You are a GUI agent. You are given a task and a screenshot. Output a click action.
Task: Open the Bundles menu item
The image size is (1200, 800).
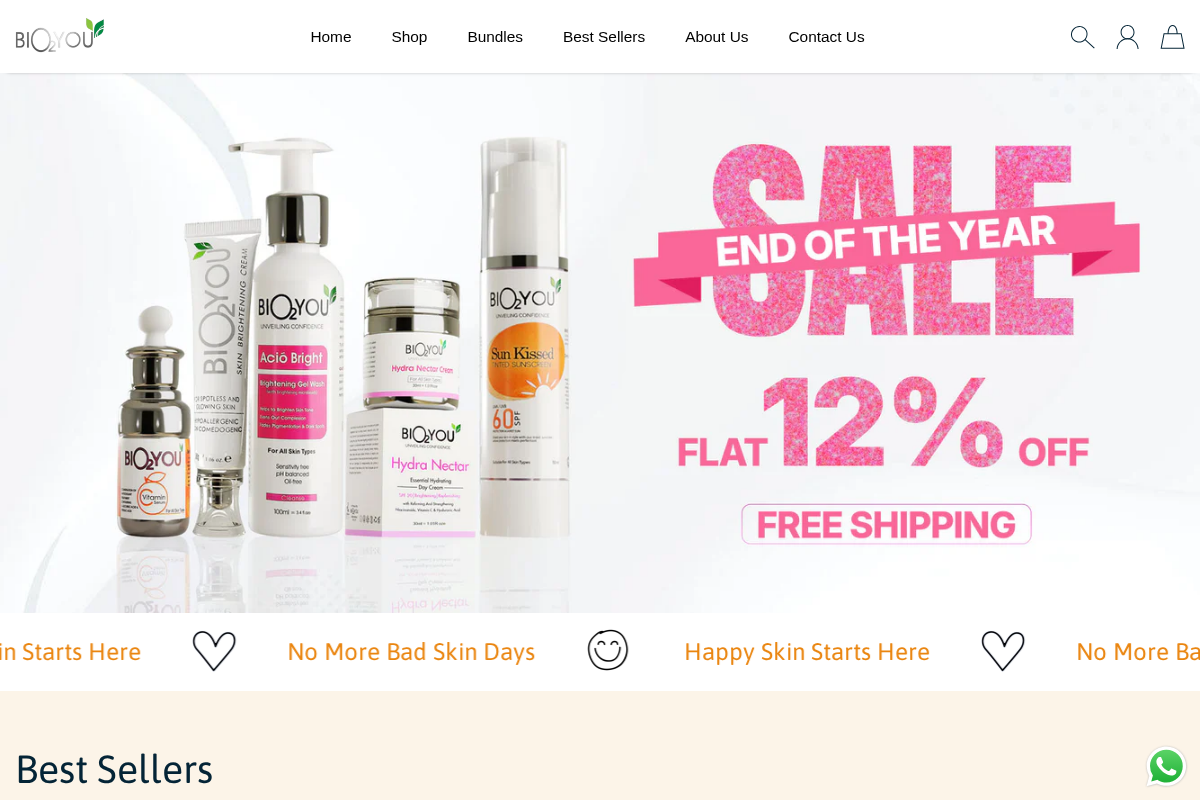pos(495,37)
